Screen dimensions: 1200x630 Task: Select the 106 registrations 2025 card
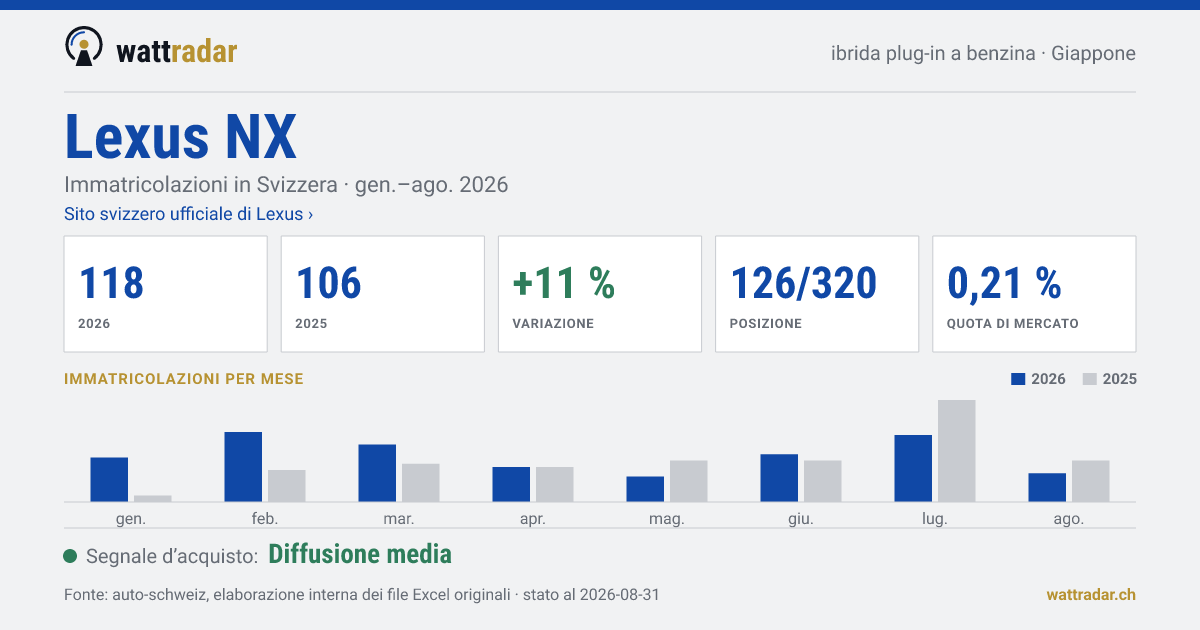click(x=383, y=294)
